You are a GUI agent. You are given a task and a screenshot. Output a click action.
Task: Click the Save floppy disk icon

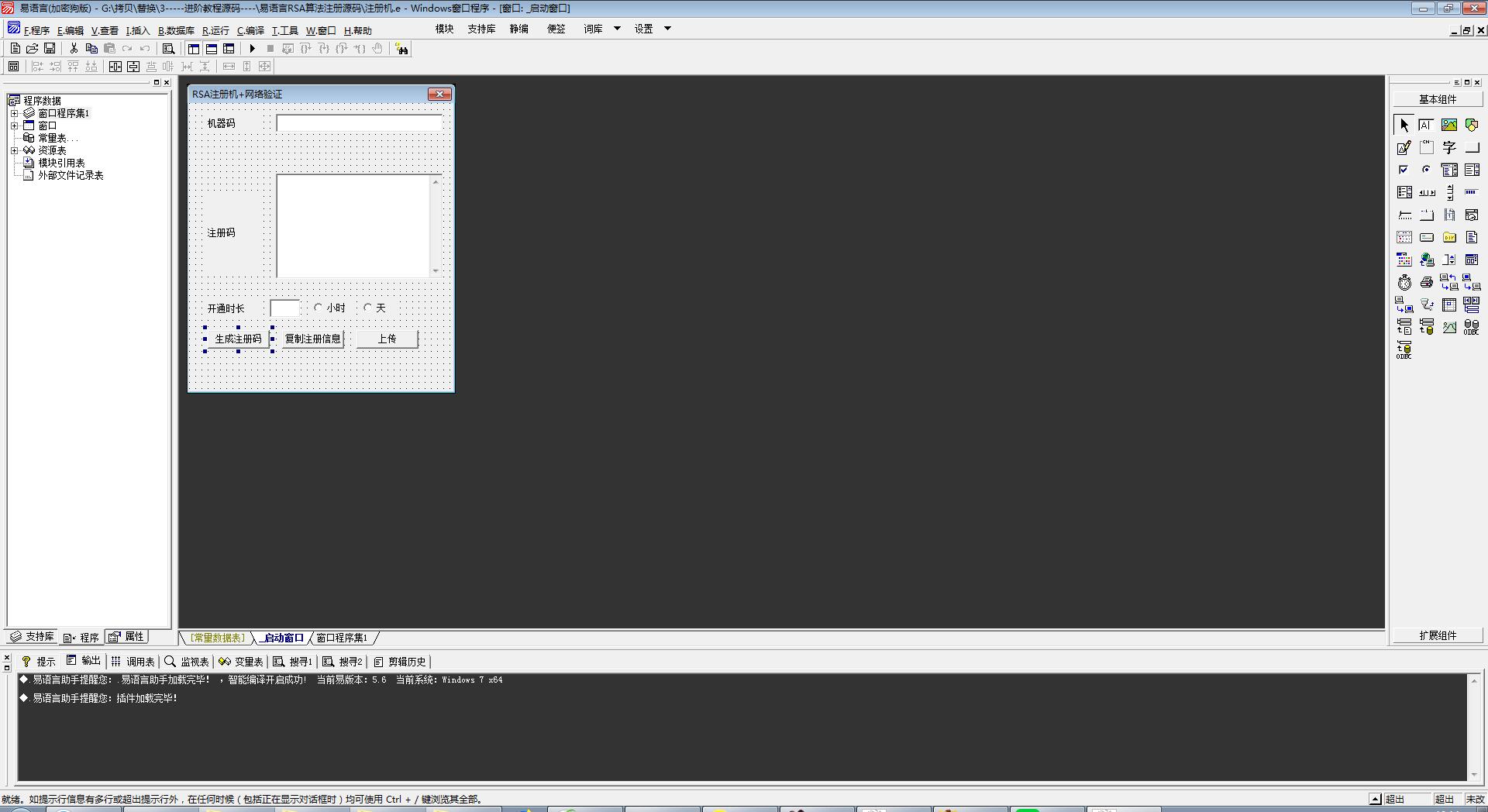click(50, 49)
